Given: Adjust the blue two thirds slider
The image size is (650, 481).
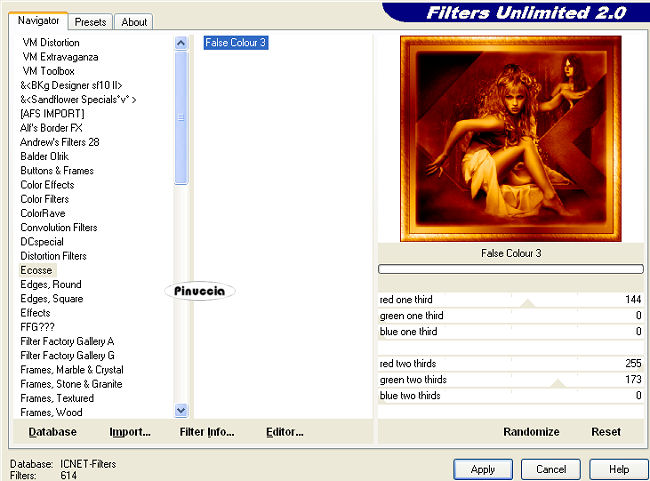Looking at the screenshot, I should pos(510,395).
